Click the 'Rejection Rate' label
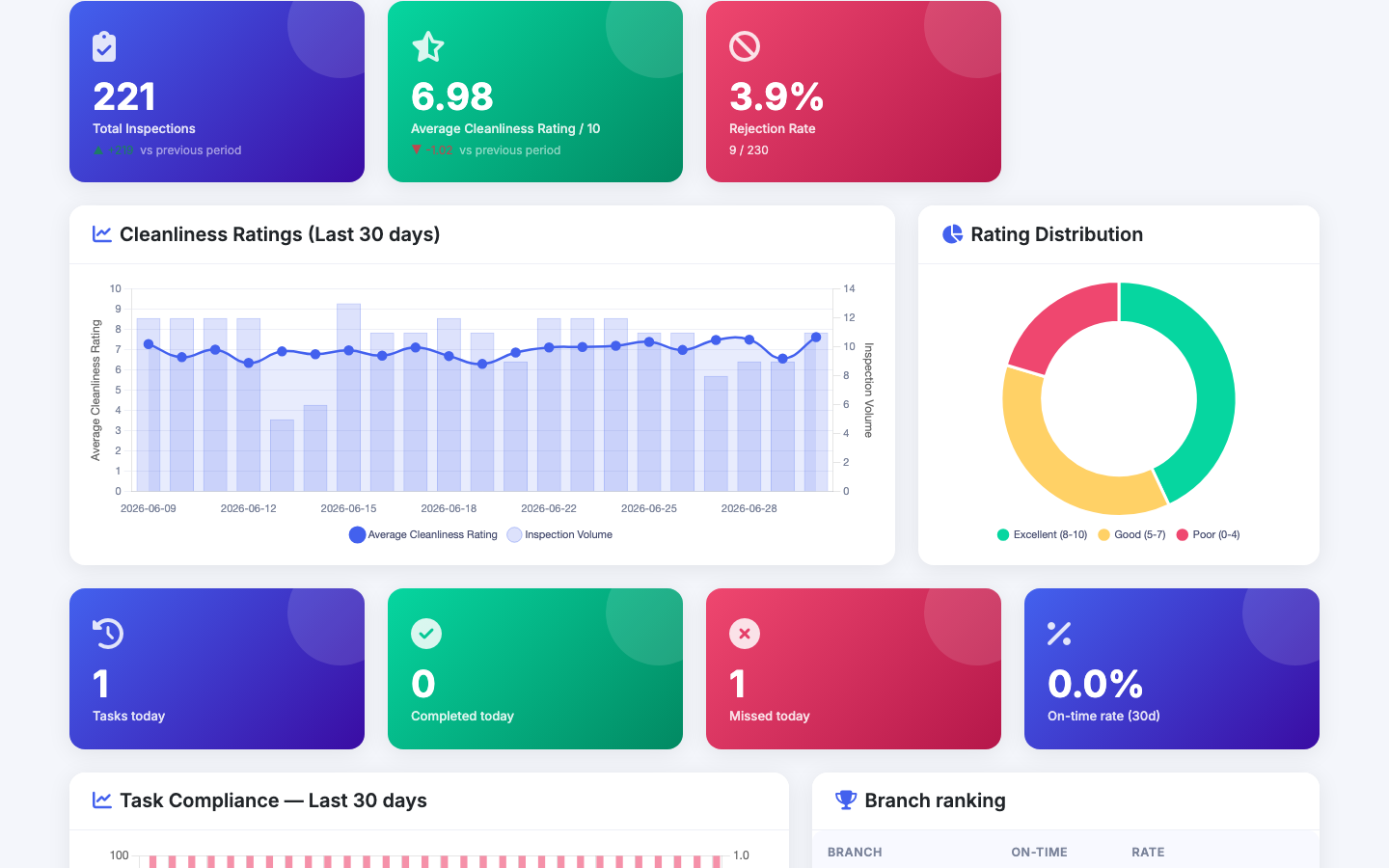 click(773, 128)
